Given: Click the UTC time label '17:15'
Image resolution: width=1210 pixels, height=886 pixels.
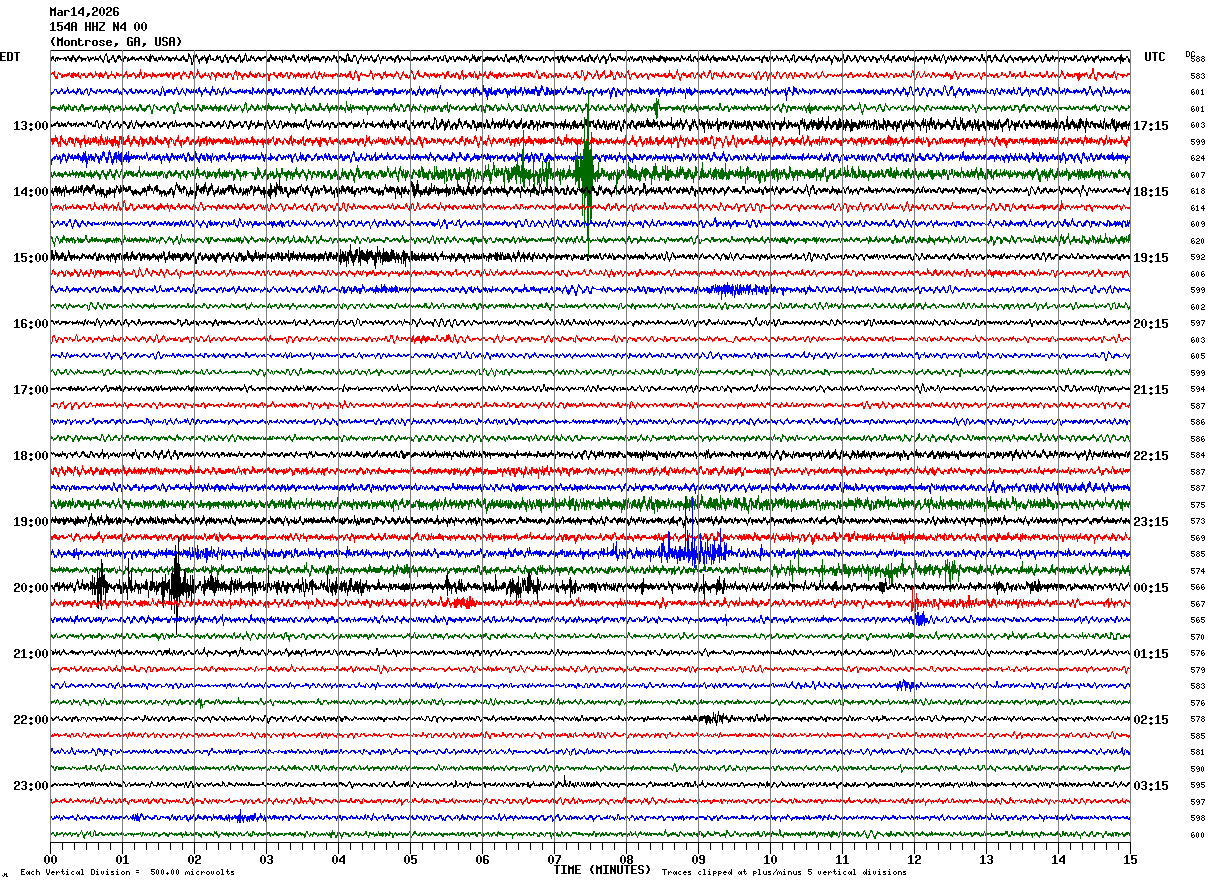Looking at the screenshot, I should pos(1151,126).
